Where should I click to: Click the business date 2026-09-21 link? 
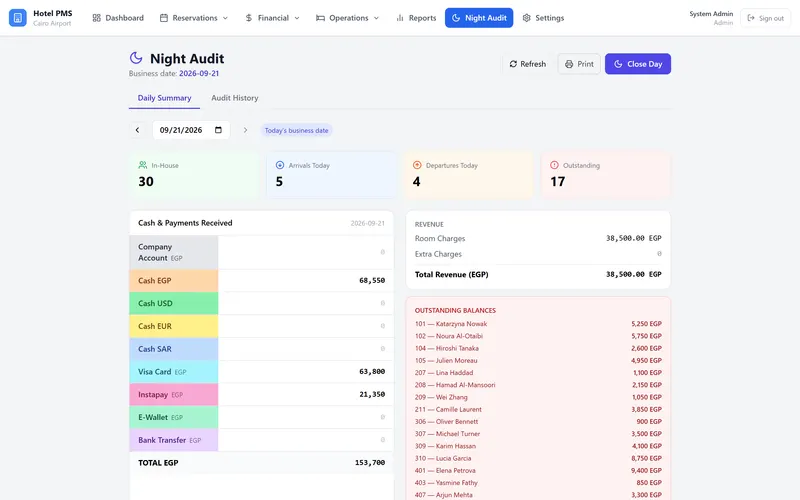coord(199,73)
